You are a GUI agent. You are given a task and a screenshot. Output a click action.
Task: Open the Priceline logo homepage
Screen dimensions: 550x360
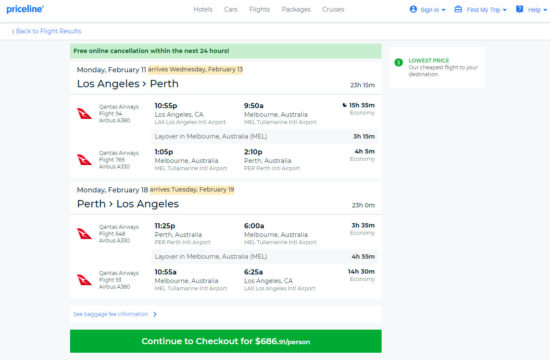click(25, 9)
